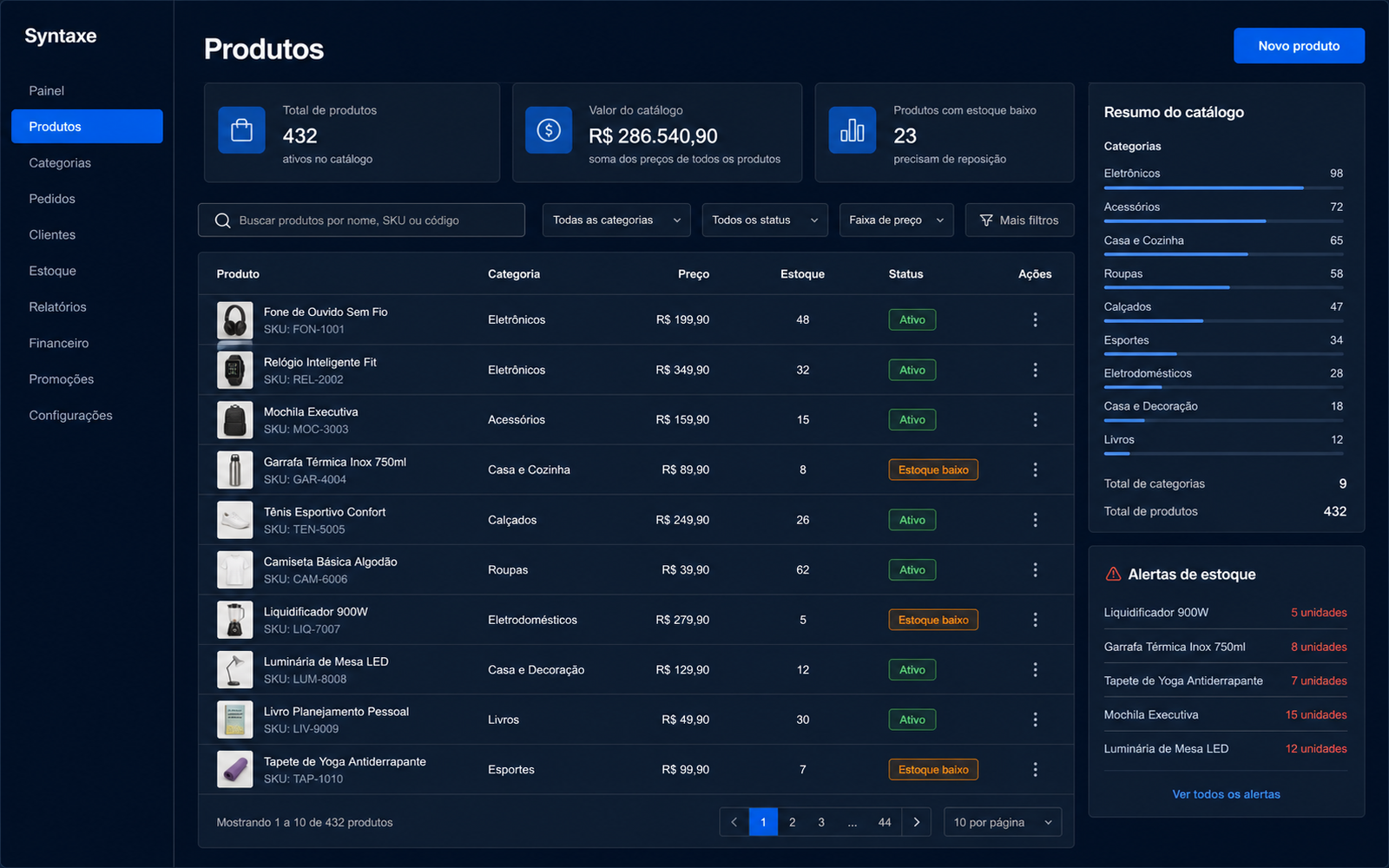
Task: Click the bar chart icon in estoque baixo card
Action: (x=852, y=130)
